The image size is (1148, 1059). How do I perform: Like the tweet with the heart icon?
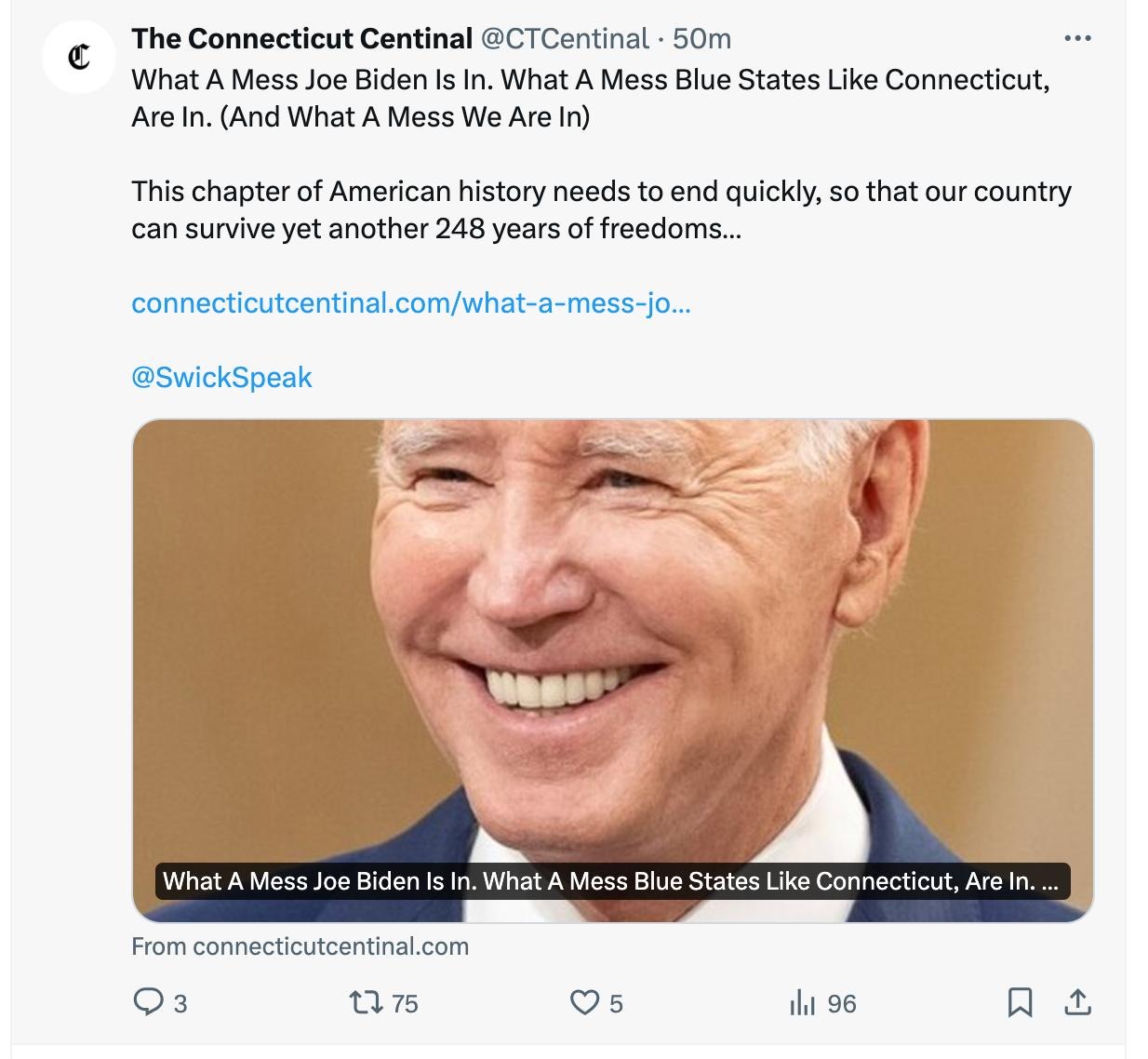pos(583,1002)
